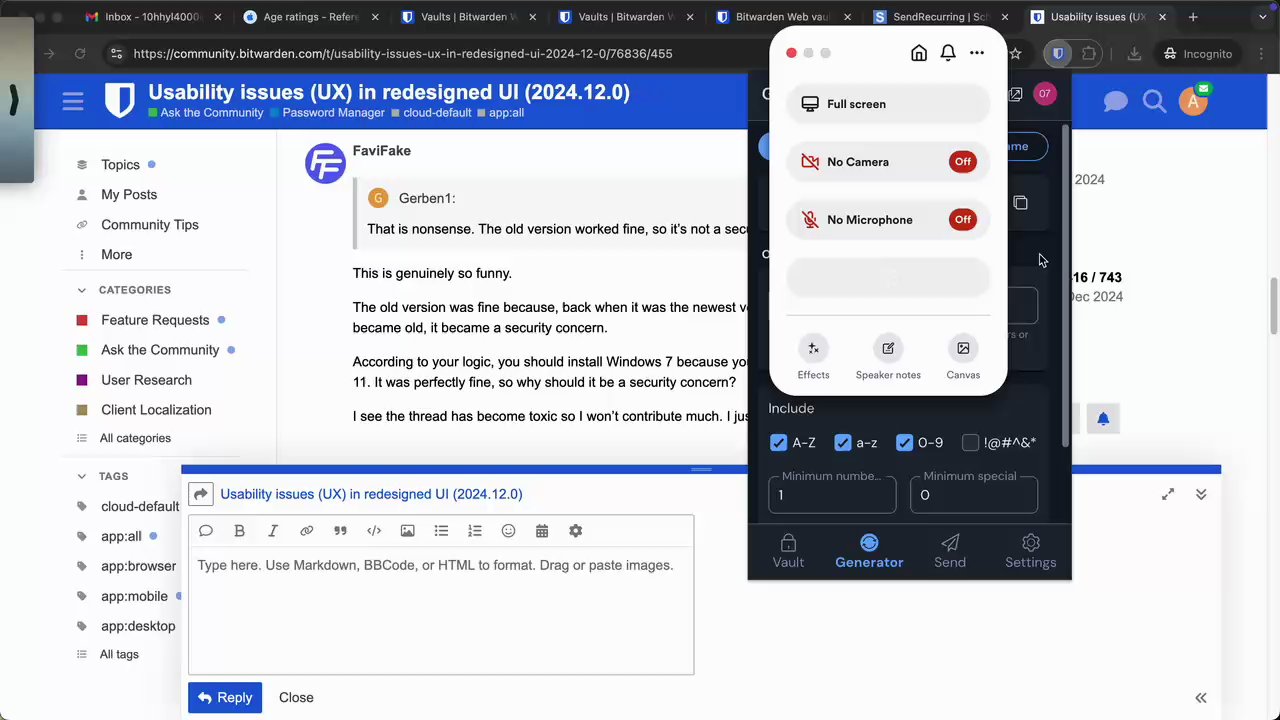Open User Research category
Viewport: 1280px width, 720px height.
(x=146, y=380)
